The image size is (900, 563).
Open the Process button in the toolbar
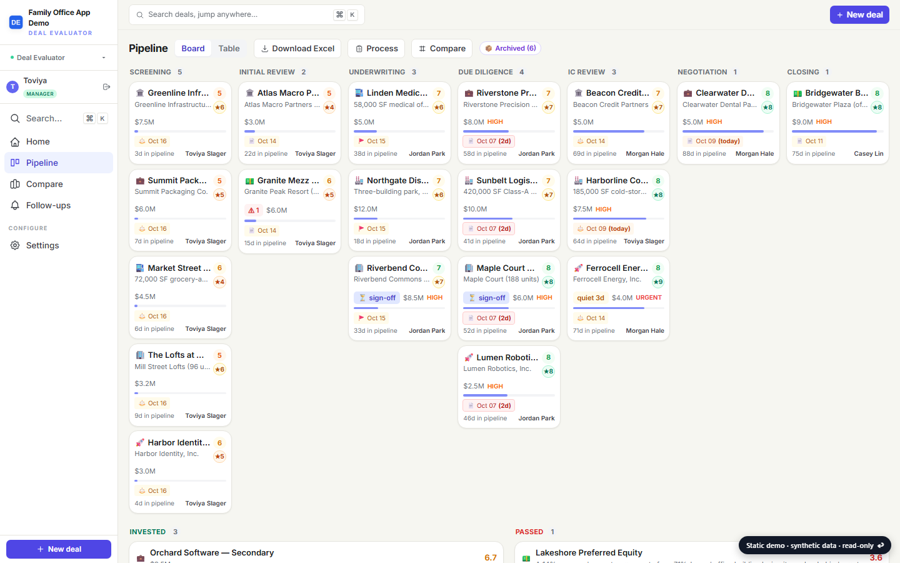(x=377, y=49)
